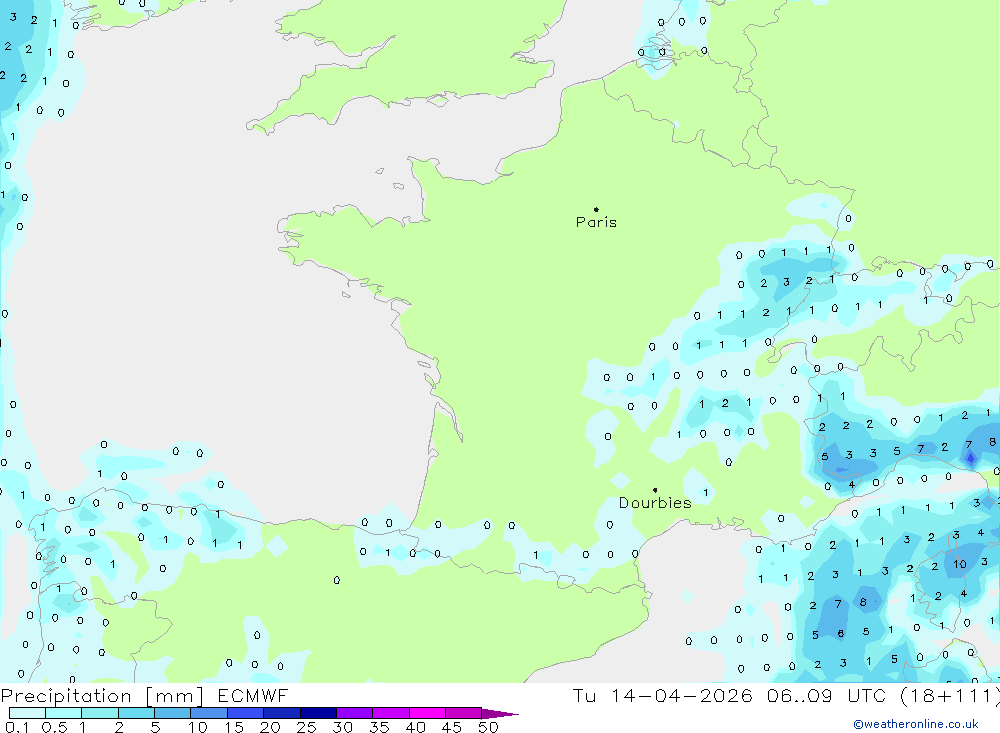Pick the 1–2 mm legend color
Image resolution: width=1000 pixels, height=733 pixels.
pos(100,713)
